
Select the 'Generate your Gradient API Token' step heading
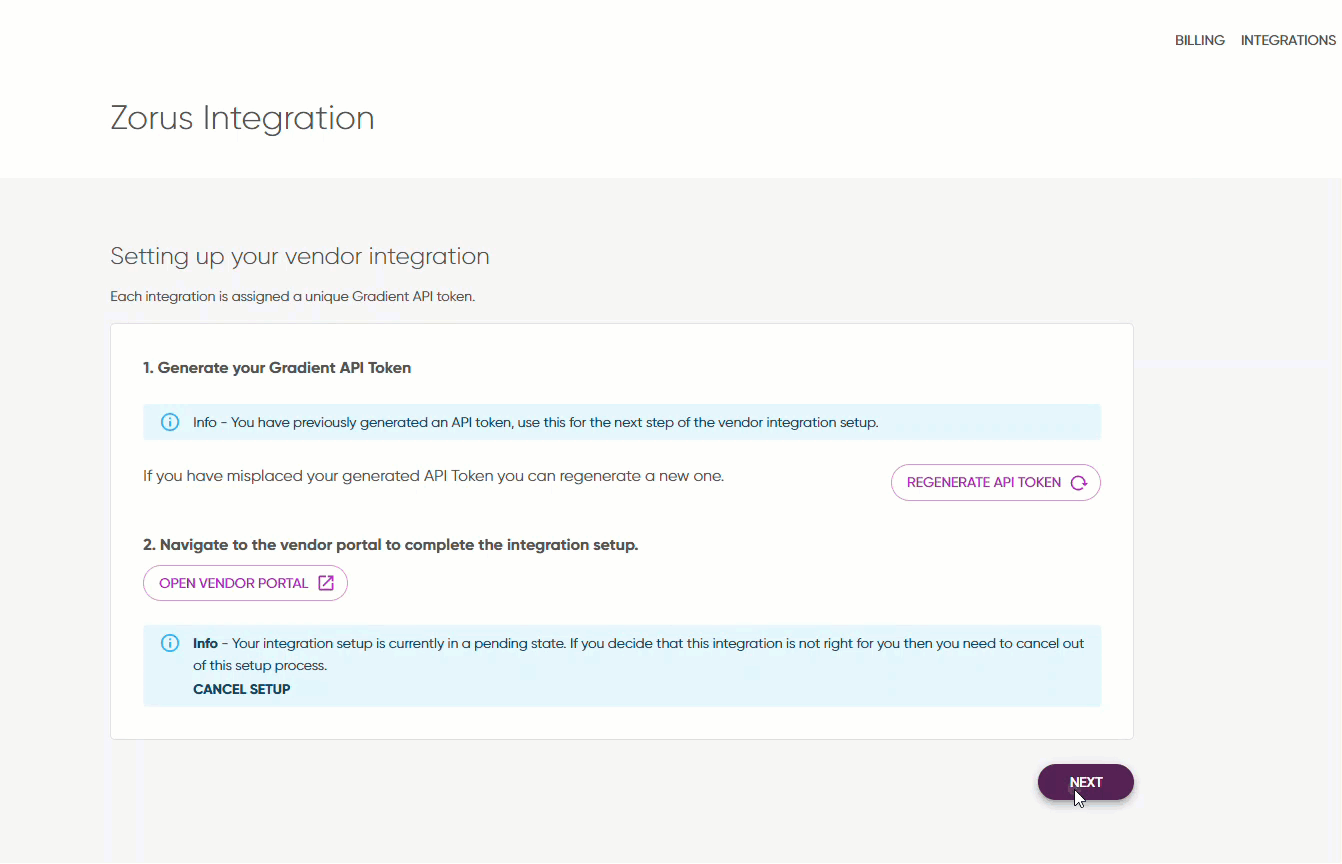coord(277,368)
